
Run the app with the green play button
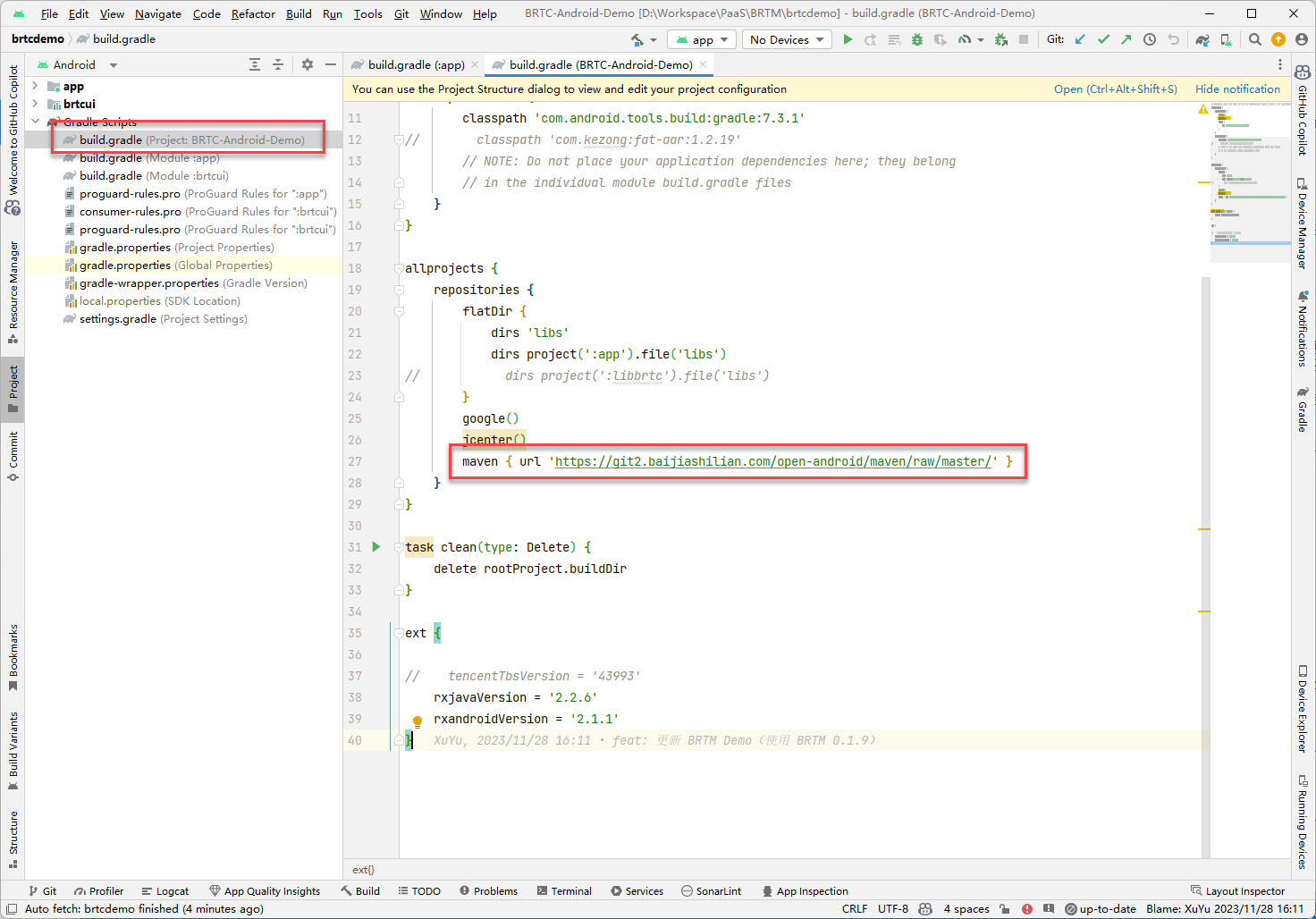pos(848,39)
